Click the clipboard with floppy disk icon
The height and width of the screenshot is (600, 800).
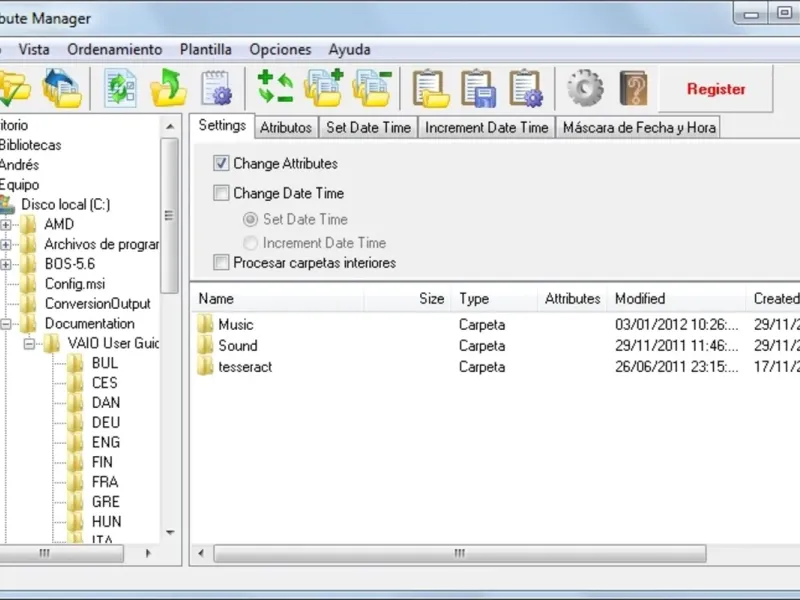click(x=479, y=89)
